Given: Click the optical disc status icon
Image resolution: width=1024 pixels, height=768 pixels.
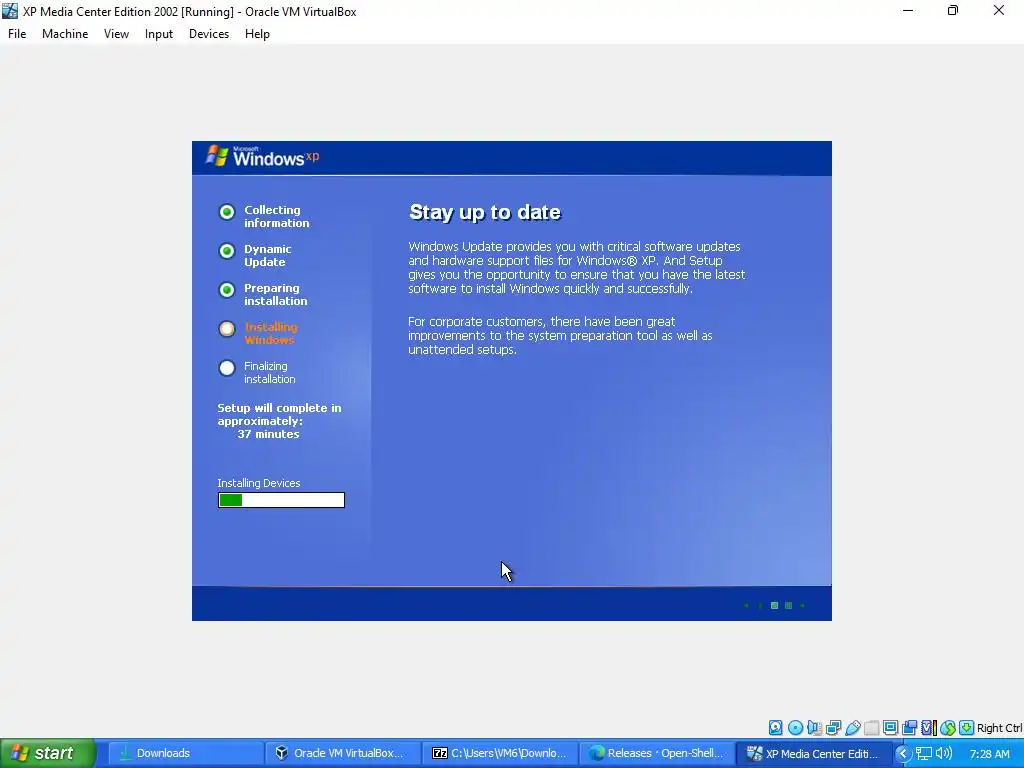Looking at the screenshot, I should [x=795, y=728].
